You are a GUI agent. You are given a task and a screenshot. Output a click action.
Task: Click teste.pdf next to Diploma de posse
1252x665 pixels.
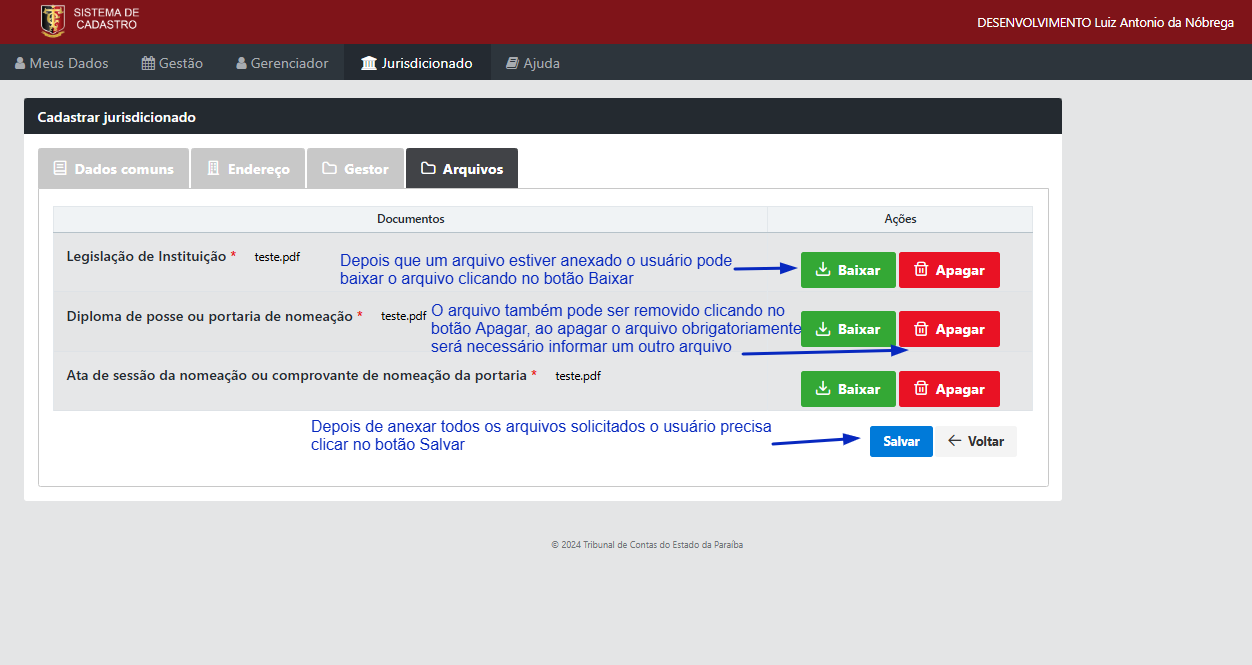coord(404,316)
